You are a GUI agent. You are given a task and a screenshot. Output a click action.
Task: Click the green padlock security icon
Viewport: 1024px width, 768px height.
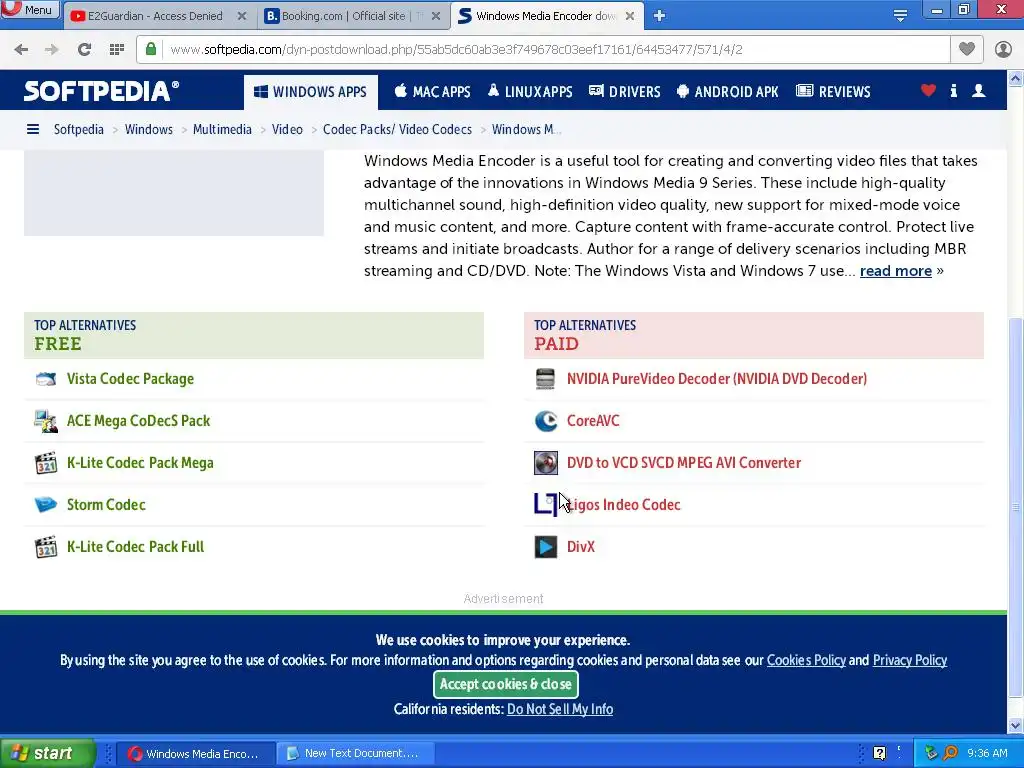click(x=151, y=49)
